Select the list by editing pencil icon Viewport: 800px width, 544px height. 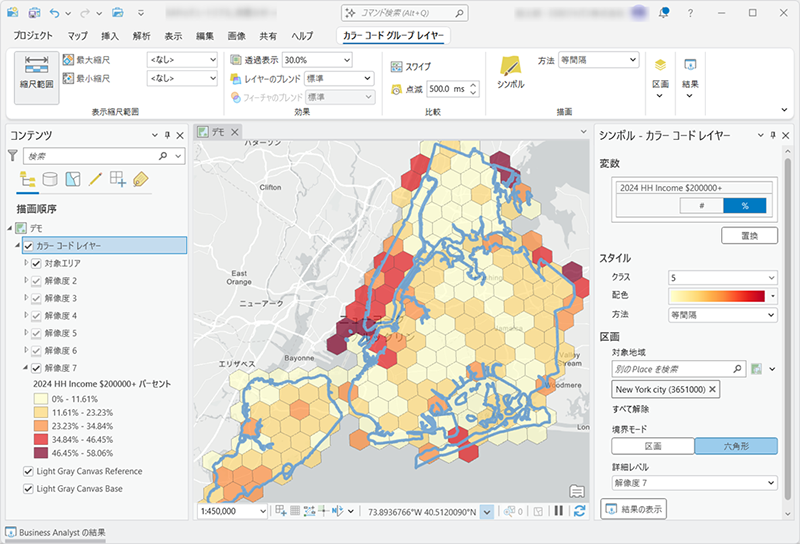(x=96, y=180)
